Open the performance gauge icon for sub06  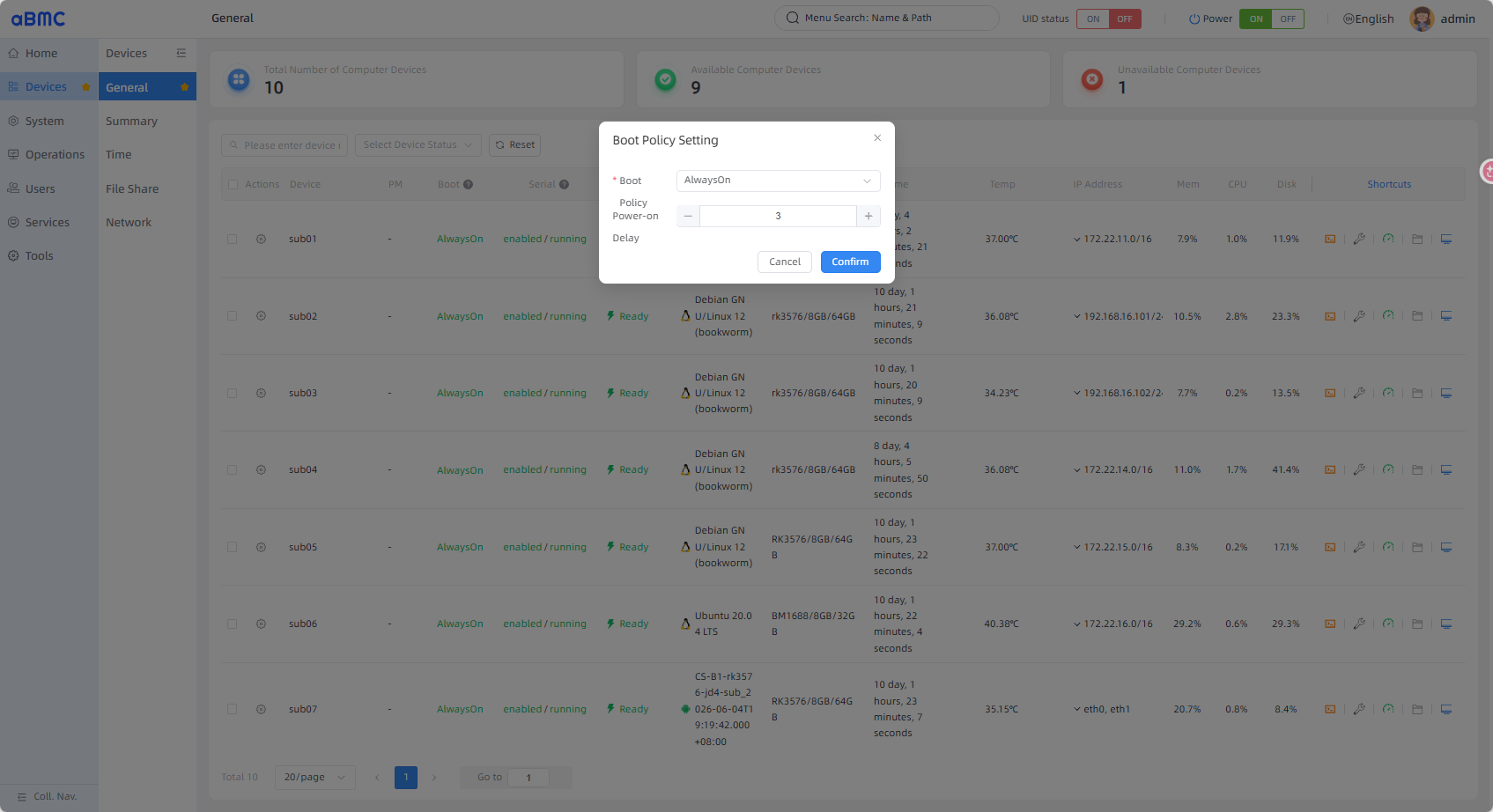pyautogui.click(x=1388, y=624)
